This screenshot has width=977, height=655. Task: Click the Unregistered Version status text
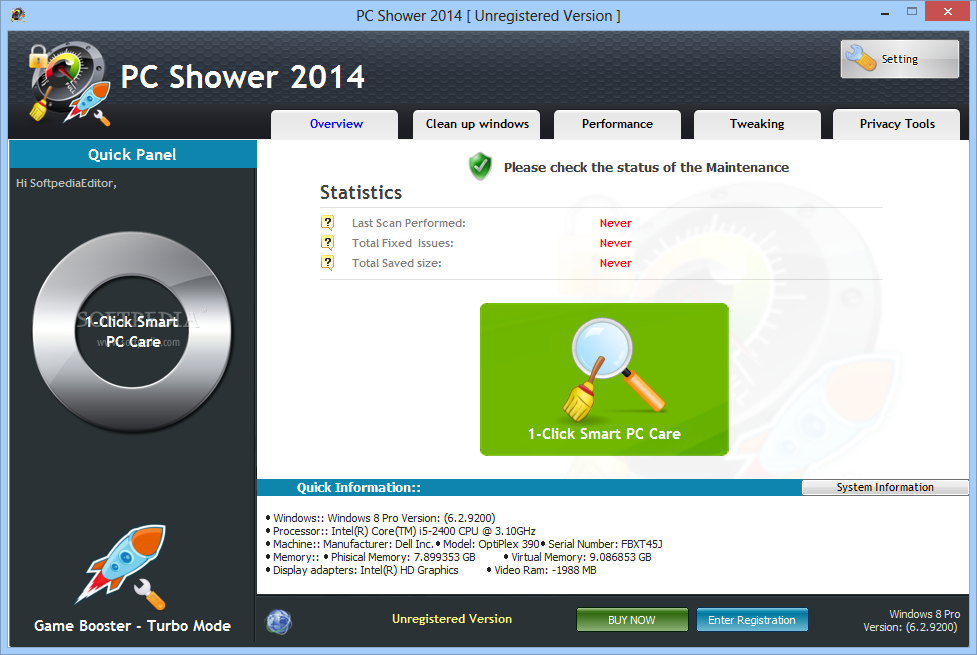(x=452, y=619)
